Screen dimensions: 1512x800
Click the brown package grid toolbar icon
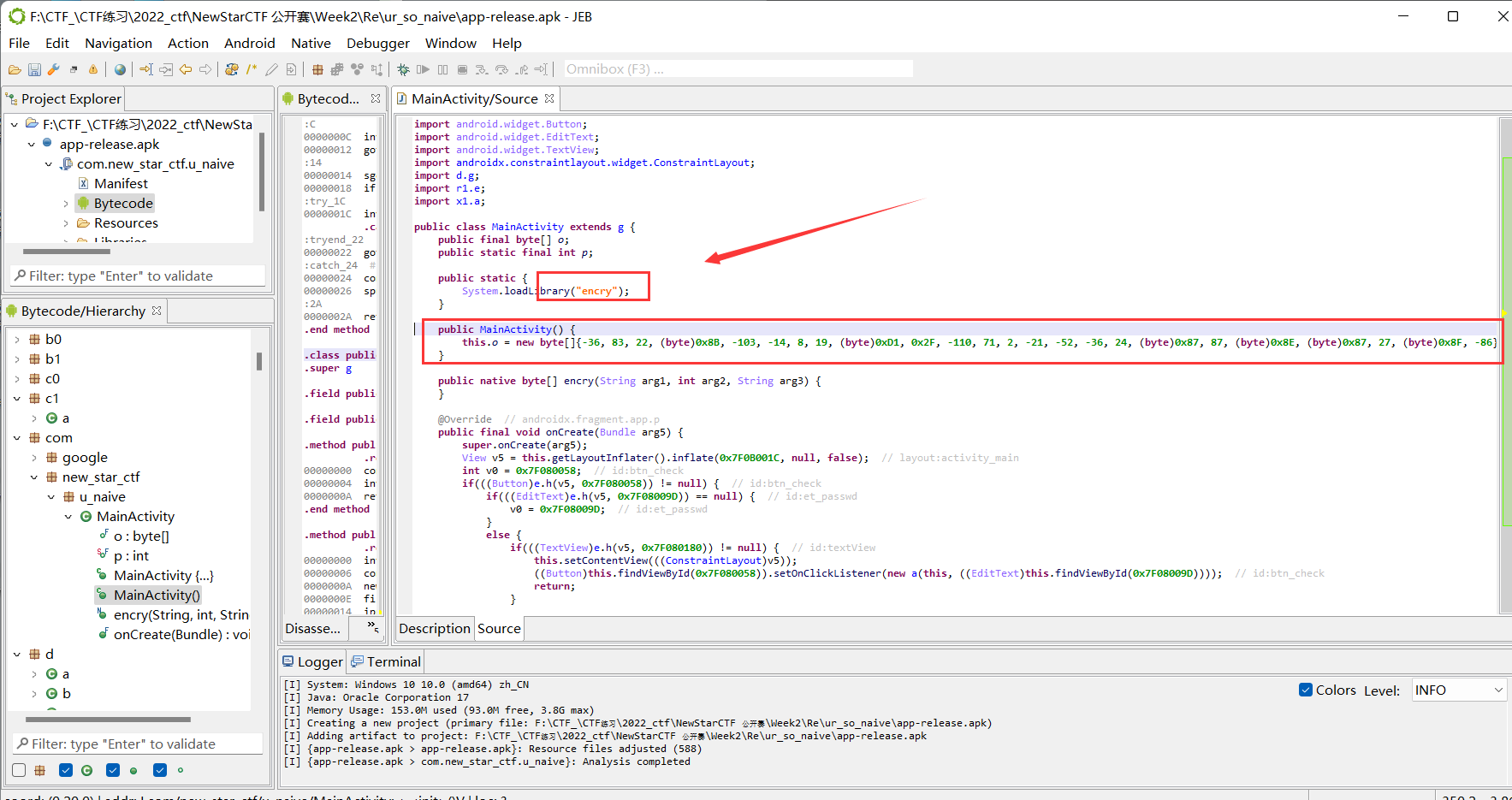[x=317, y=69]
